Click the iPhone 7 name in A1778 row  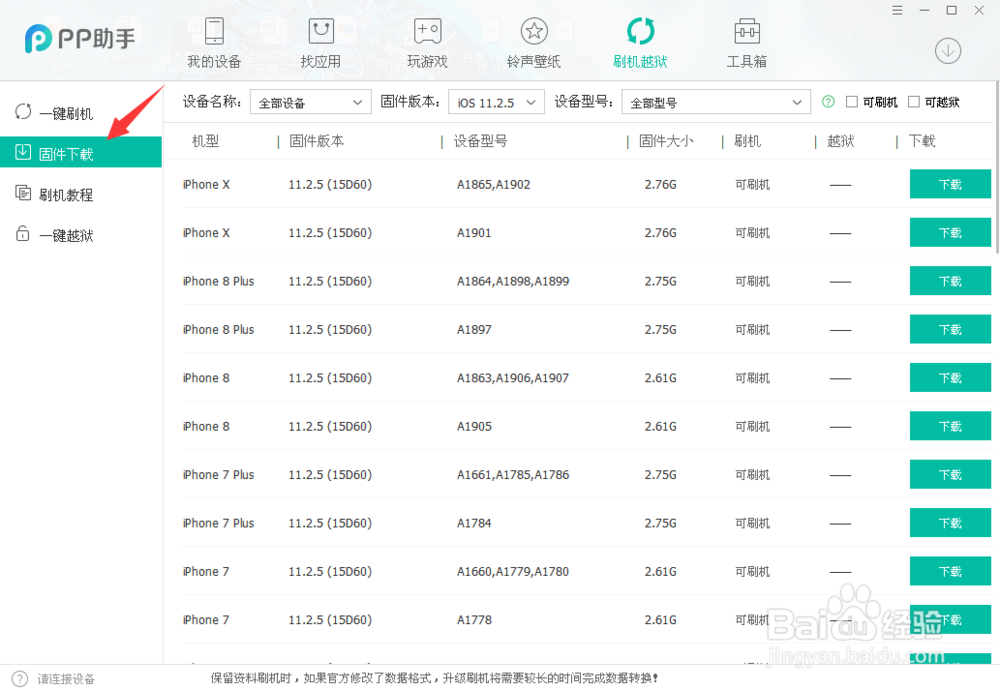click(205, 620)
